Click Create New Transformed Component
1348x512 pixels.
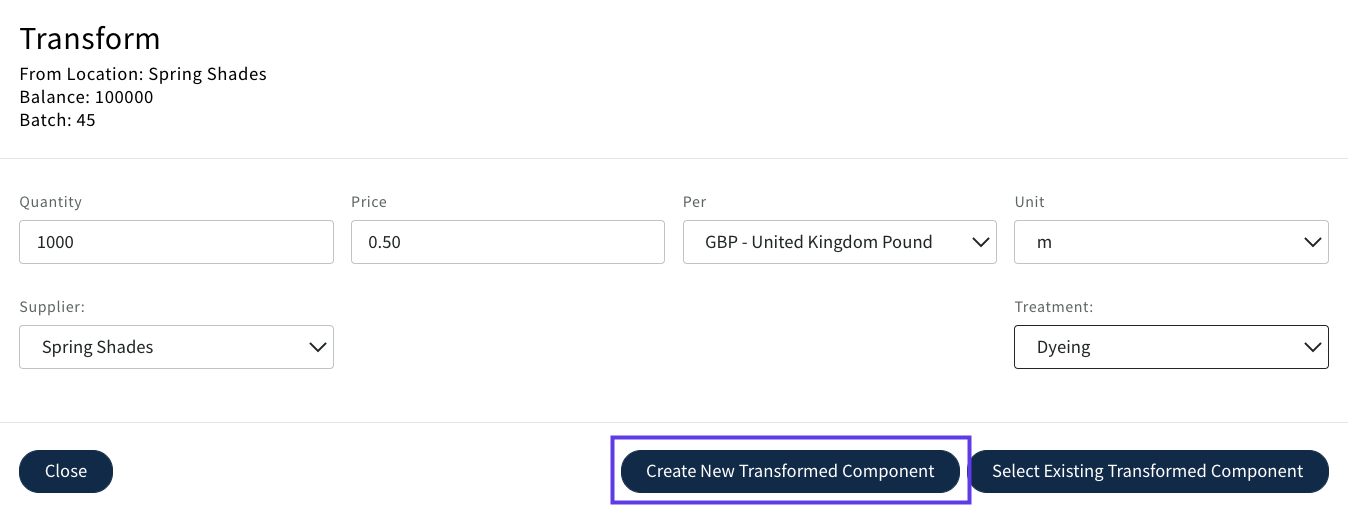790,471
